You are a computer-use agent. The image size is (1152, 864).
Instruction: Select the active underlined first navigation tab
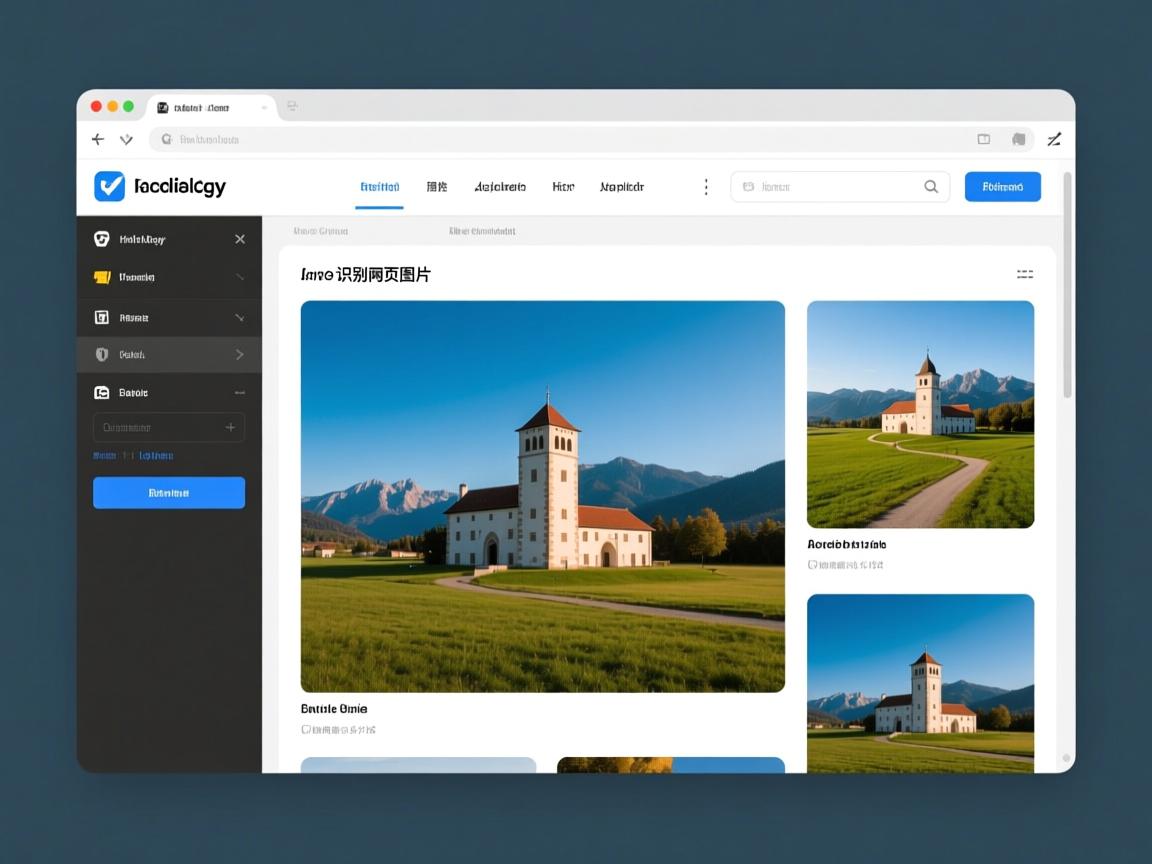(379, 187)
